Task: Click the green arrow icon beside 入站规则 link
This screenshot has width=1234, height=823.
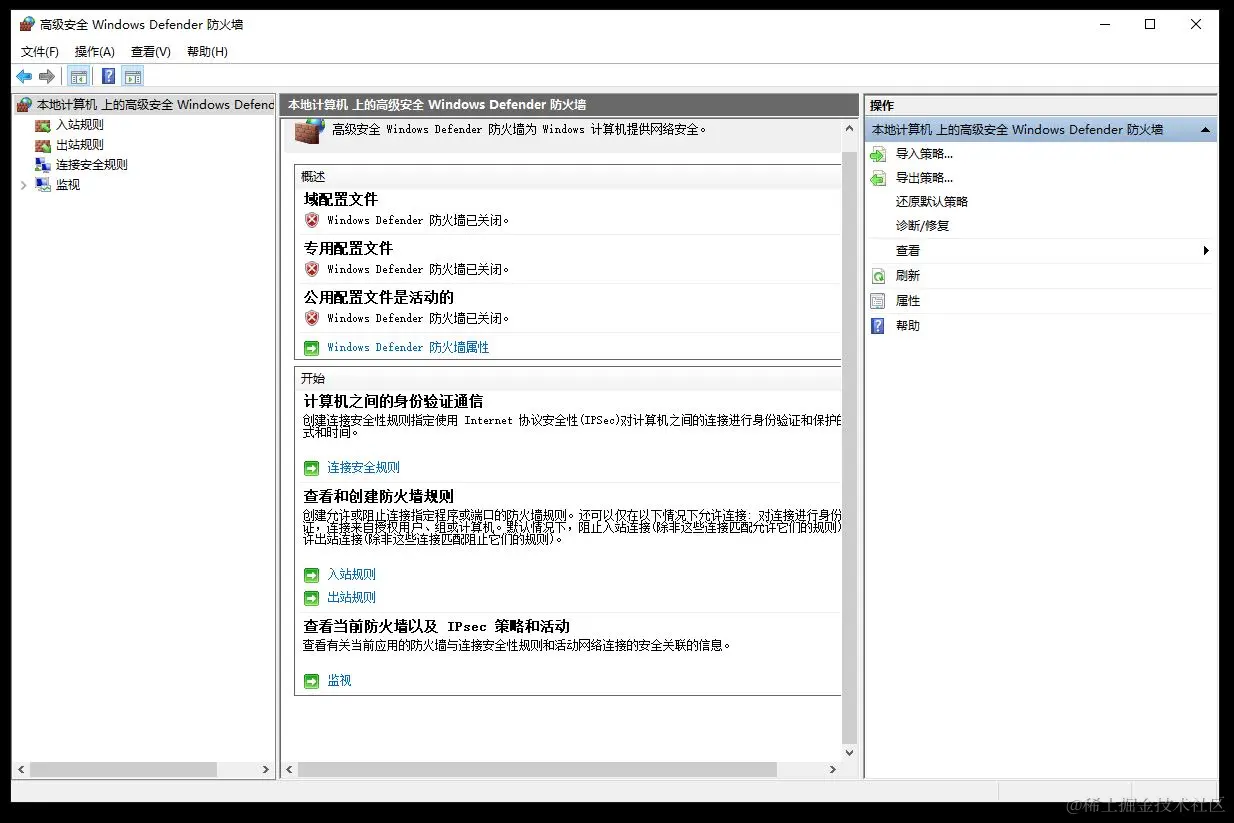Action: click(x=312, y=575)
